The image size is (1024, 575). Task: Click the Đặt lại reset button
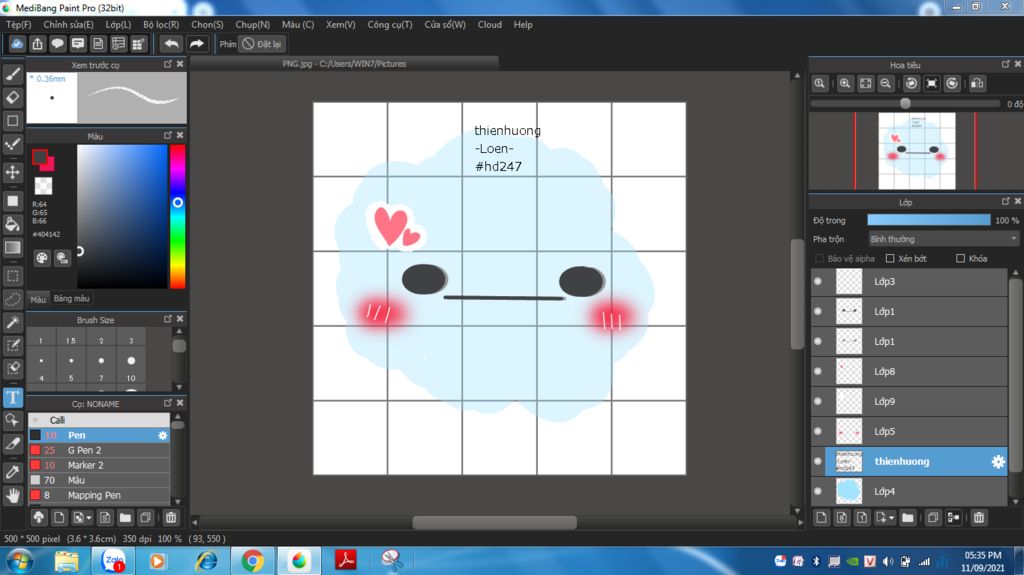tap(262, 44)
